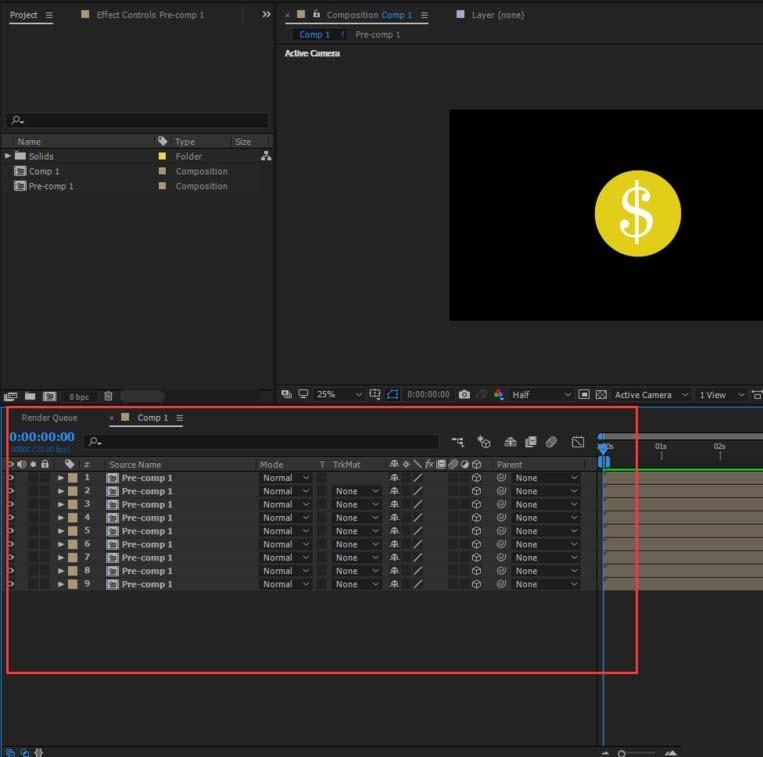Create a new folder in Project panel

pos(30,397)
